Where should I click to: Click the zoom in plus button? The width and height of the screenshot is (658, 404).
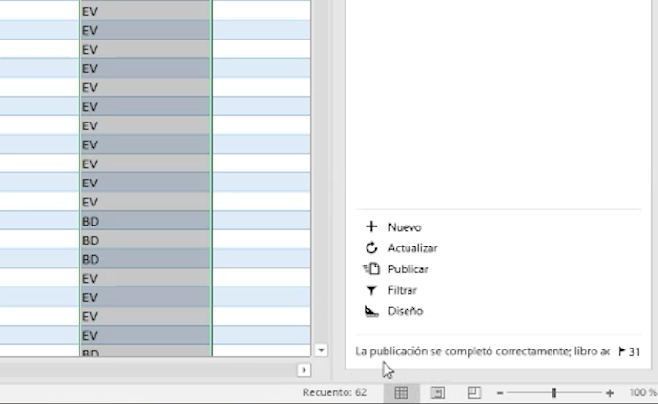click(x=610, y=393)
